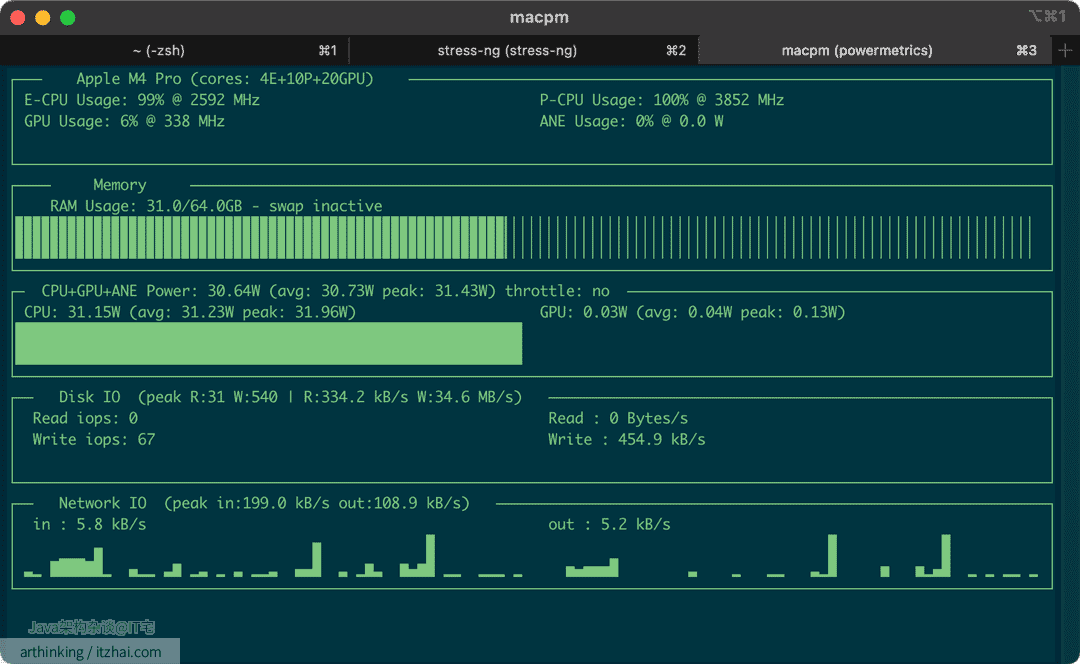
Task: Click the Disk IO peak header
Action: tap(290, 397)
